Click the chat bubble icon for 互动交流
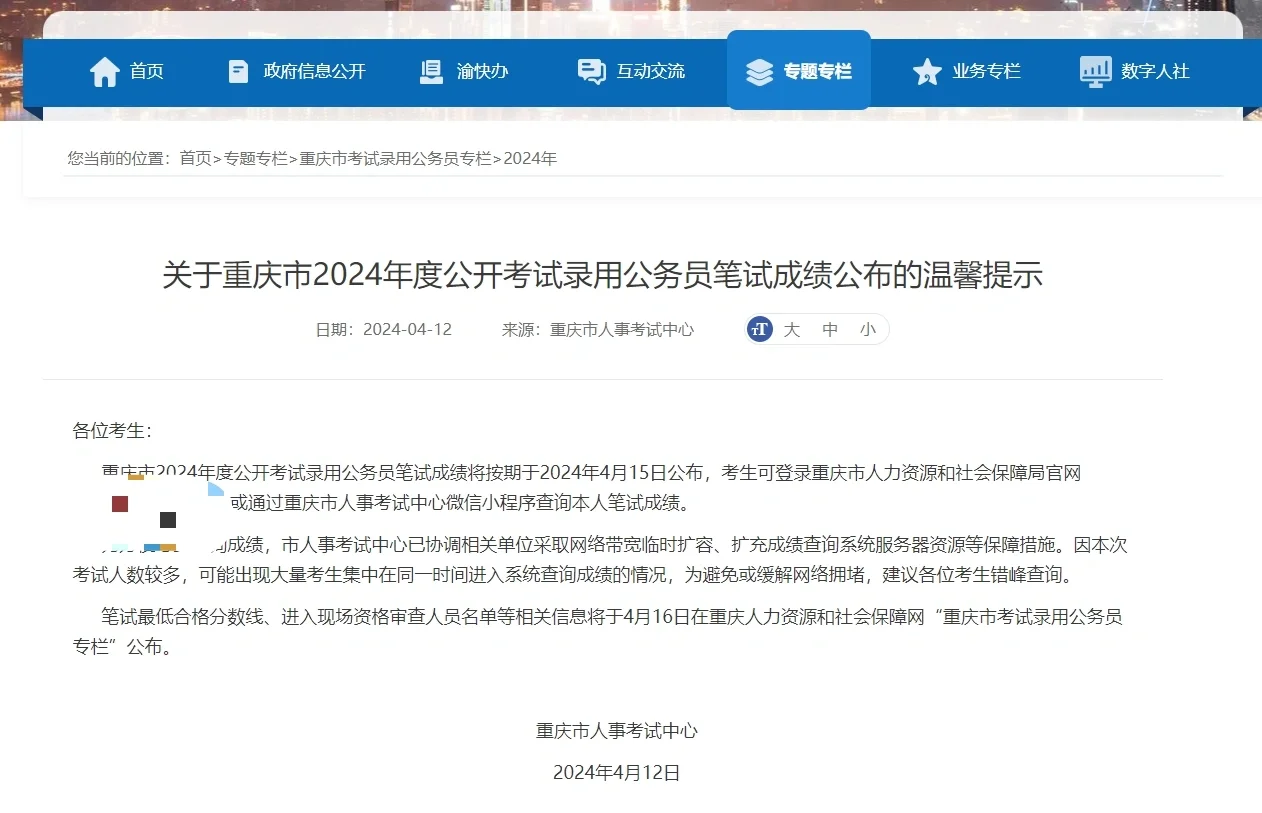 click(590, 70)
